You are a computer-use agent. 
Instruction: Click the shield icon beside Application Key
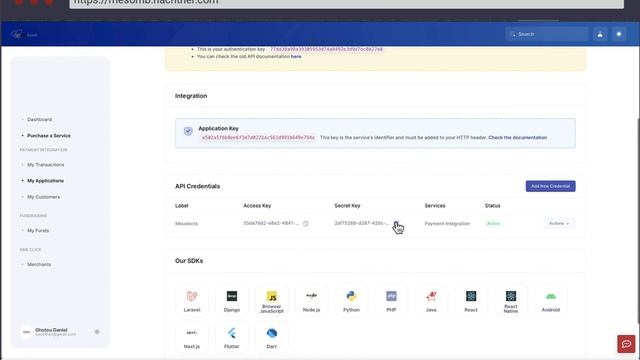pyautogui.click(x=188, y=131)
